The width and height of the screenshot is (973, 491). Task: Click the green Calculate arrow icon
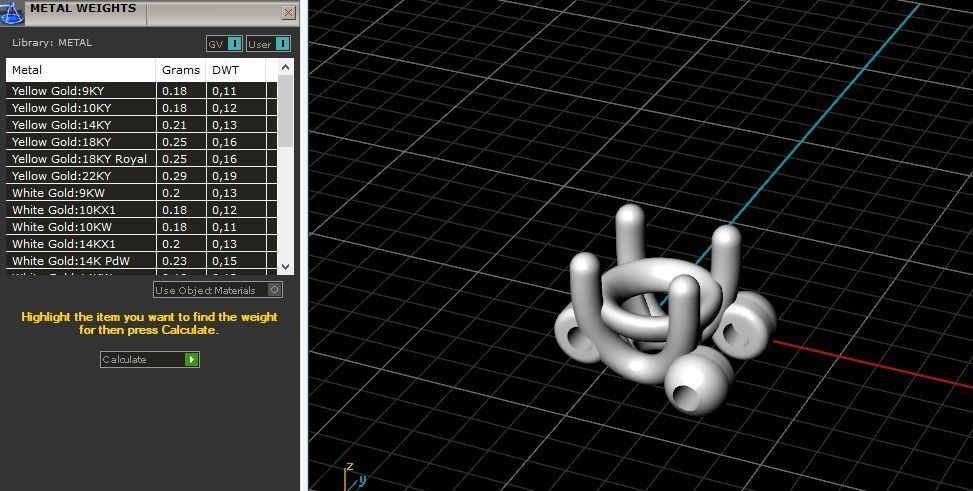click(x=192, y=359)
